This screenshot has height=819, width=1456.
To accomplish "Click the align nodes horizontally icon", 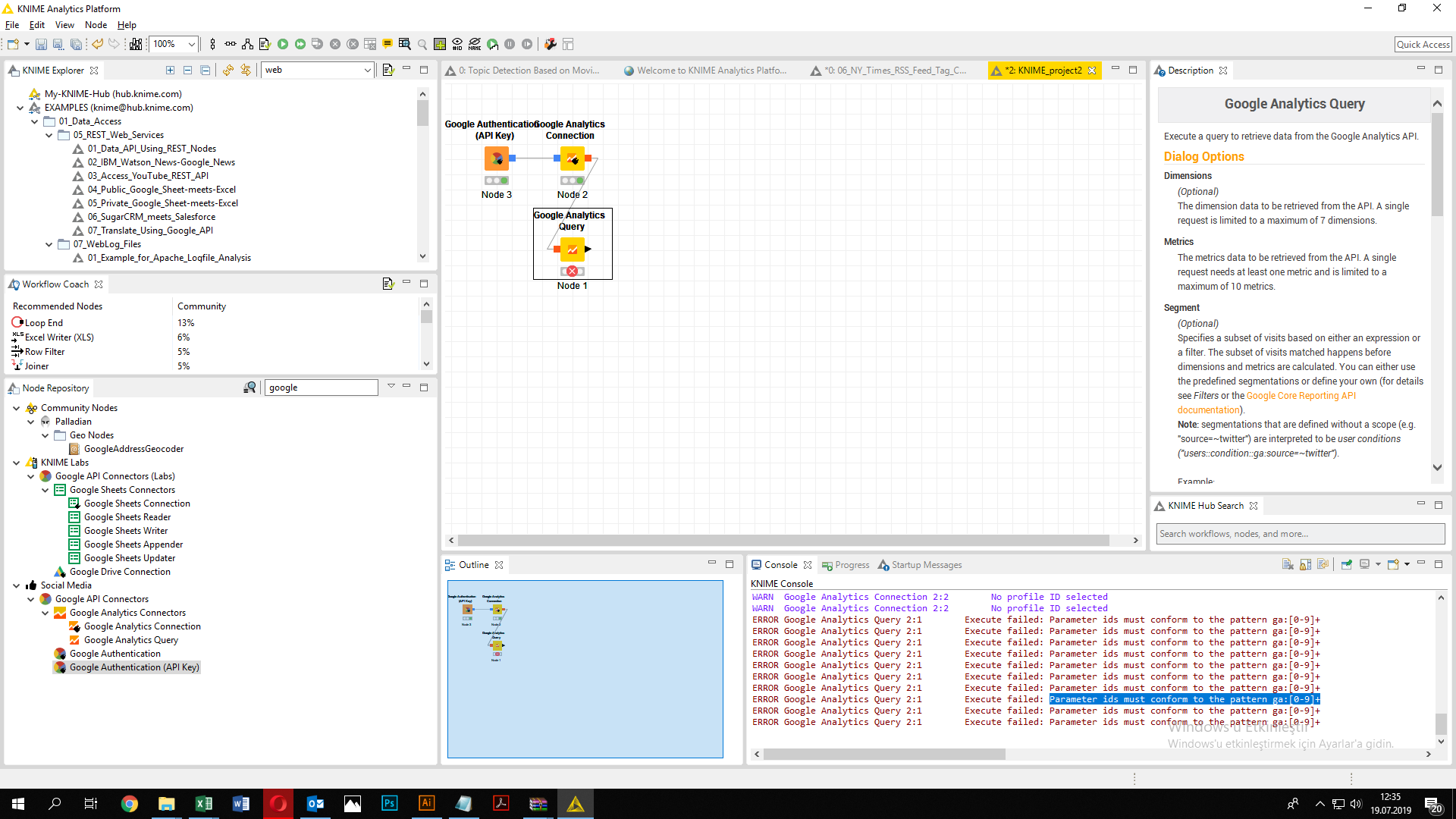I will 230,44.
